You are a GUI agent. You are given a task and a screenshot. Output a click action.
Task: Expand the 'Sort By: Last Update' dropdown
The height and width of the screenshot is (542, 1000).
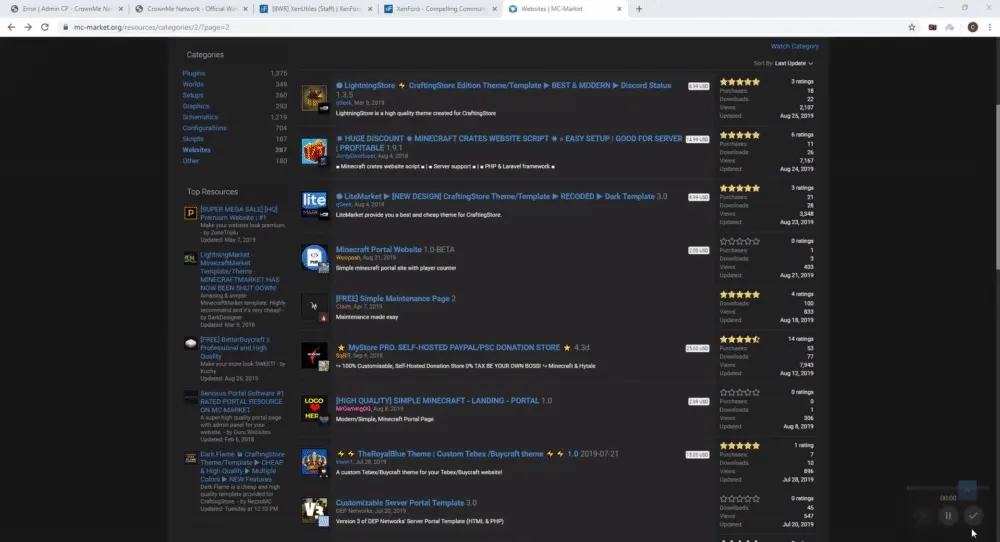coord(783,63)
